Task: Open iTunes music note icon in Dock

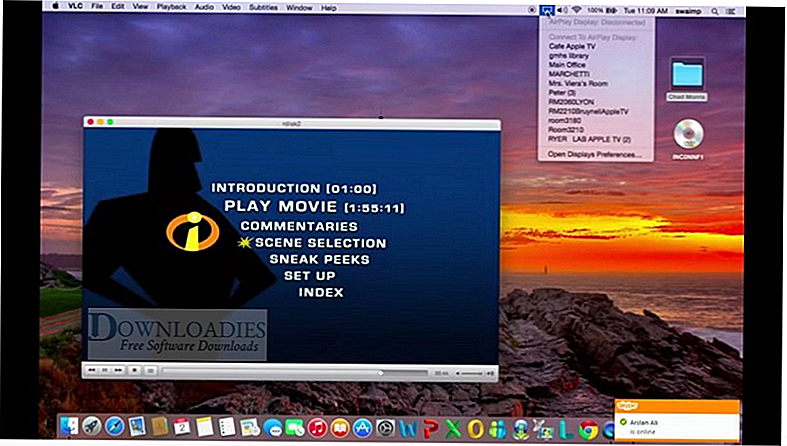Action: [317, 428]
